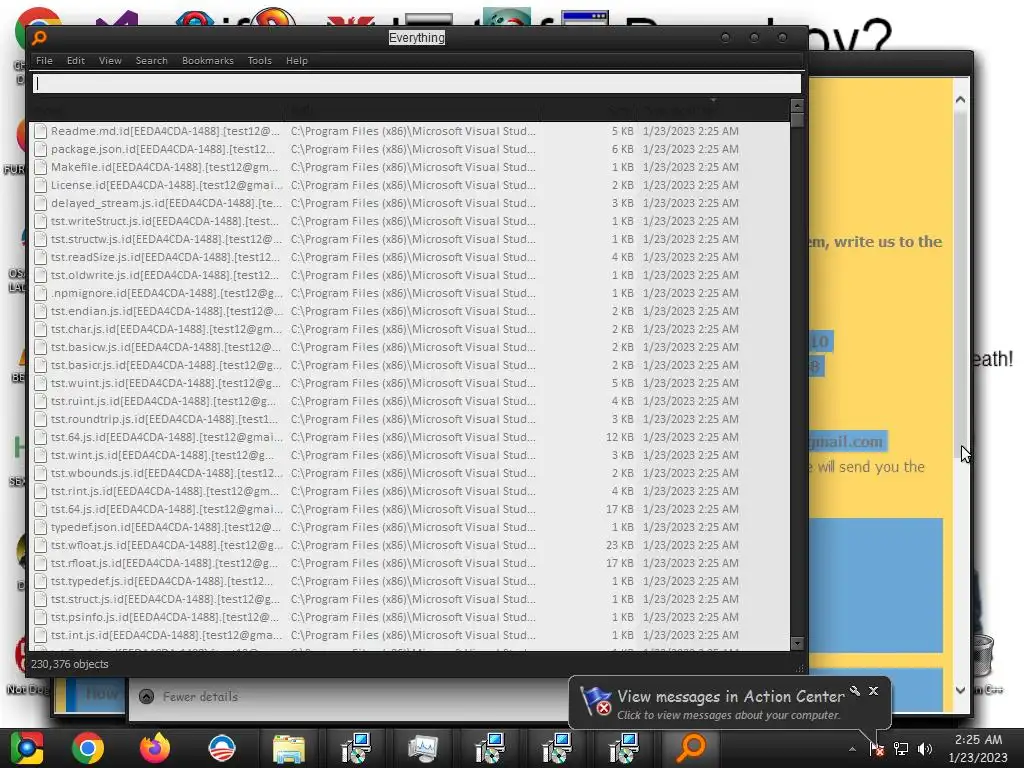
Task: Click the Action Center flag tray icon
Action: [x=876, y=749]
